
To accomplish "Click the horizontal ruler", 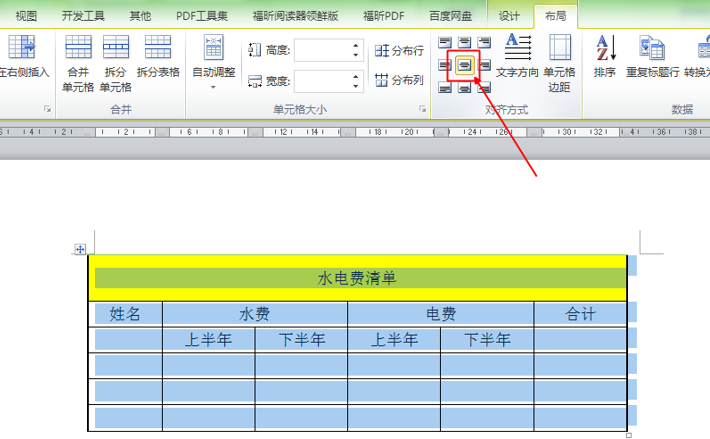I will (x=355, y=132).
